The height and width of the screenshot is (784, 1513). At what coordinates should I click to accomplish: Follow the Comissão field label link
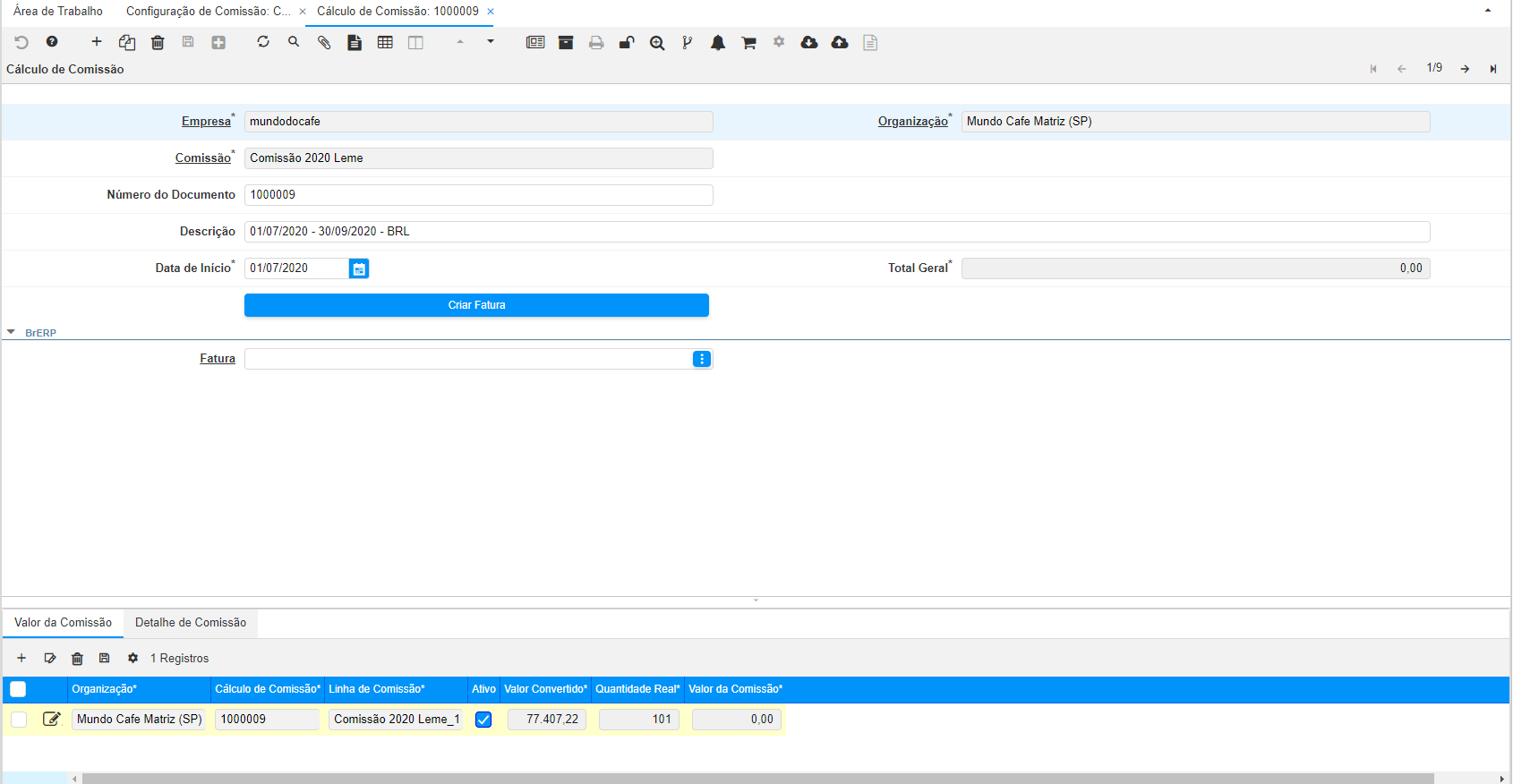[202, 158]
